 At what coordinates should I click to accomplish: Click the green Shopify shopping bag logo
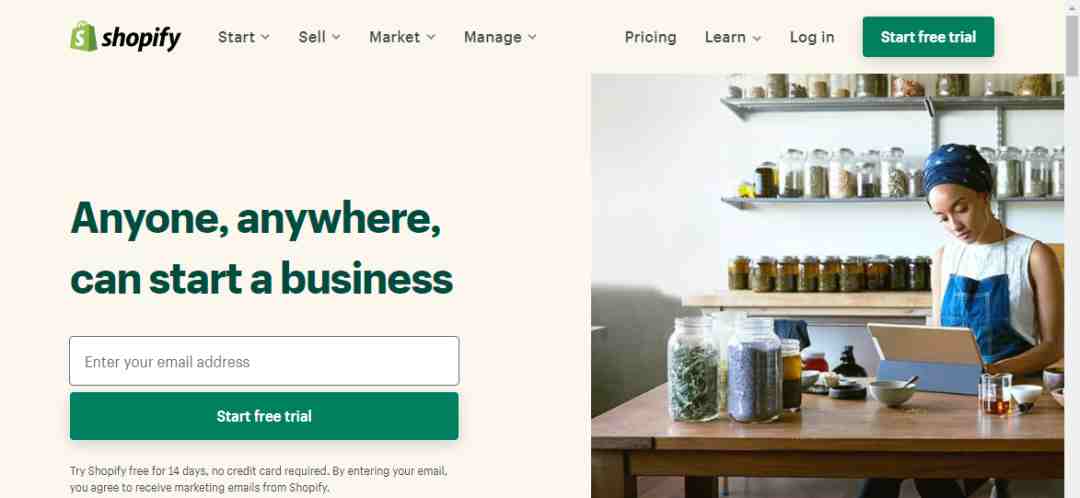(83, 36)
